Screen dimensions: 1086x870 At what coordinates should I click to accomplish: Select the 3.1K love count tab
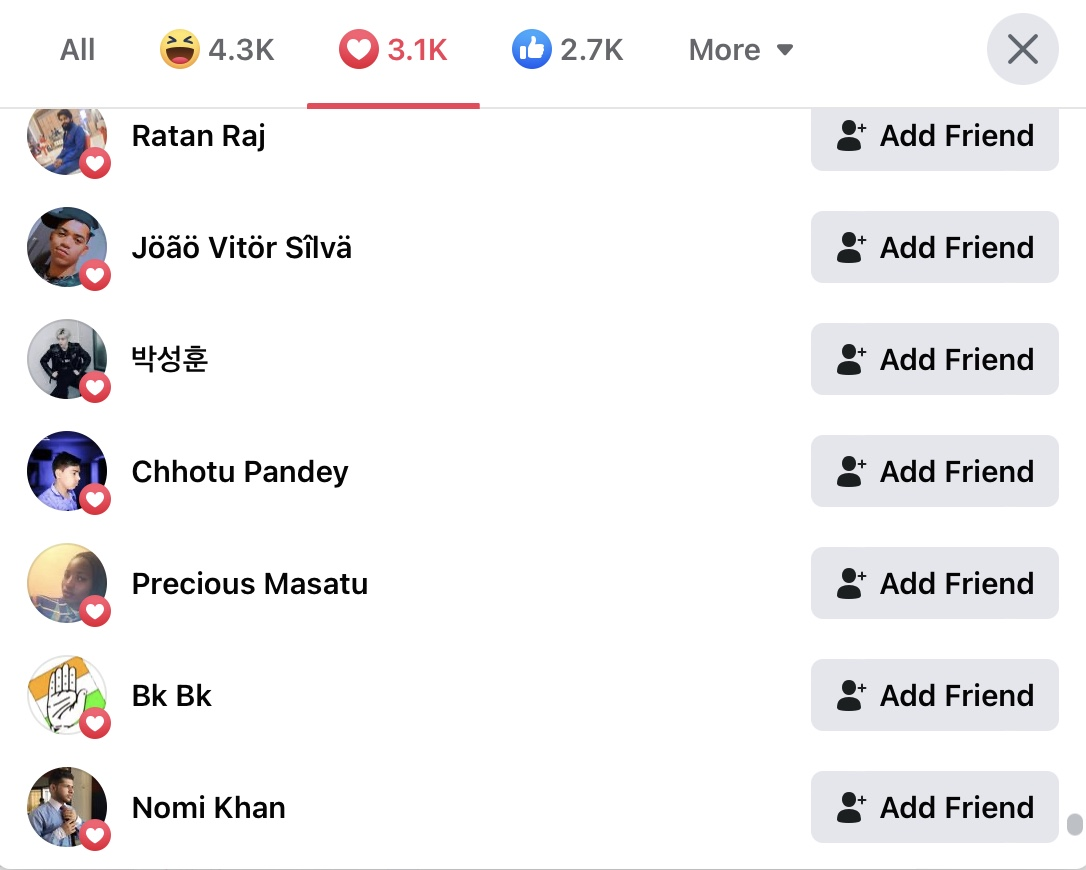click(417, 50)
